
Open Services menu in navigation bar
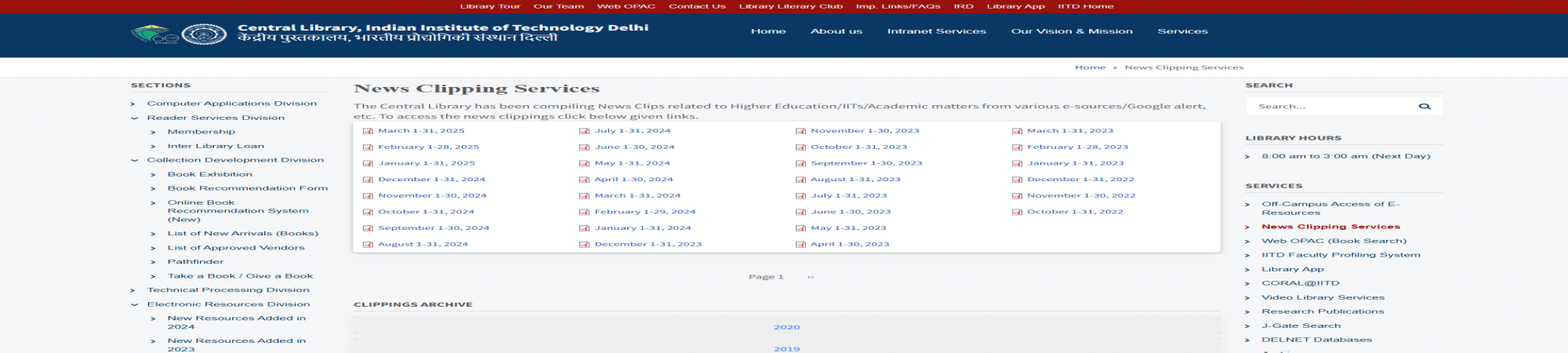point(1182,31)
